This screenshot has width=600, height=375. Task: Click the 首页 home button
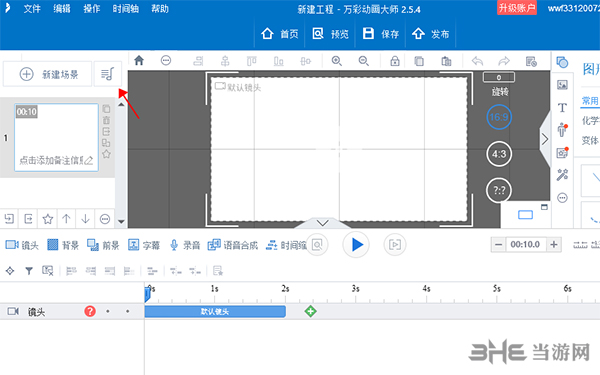coord(279,34)
